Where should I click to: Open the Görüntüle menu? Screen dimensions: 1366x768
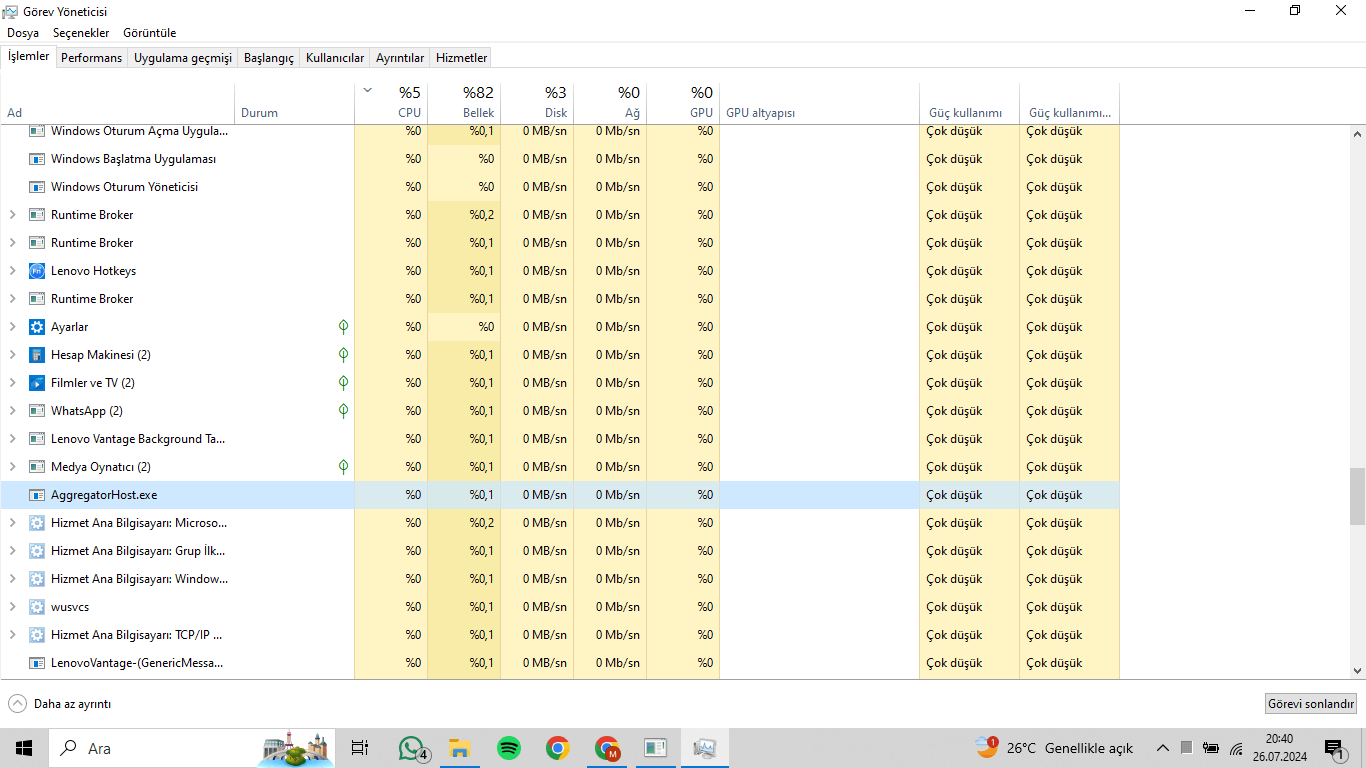point(149,33)
